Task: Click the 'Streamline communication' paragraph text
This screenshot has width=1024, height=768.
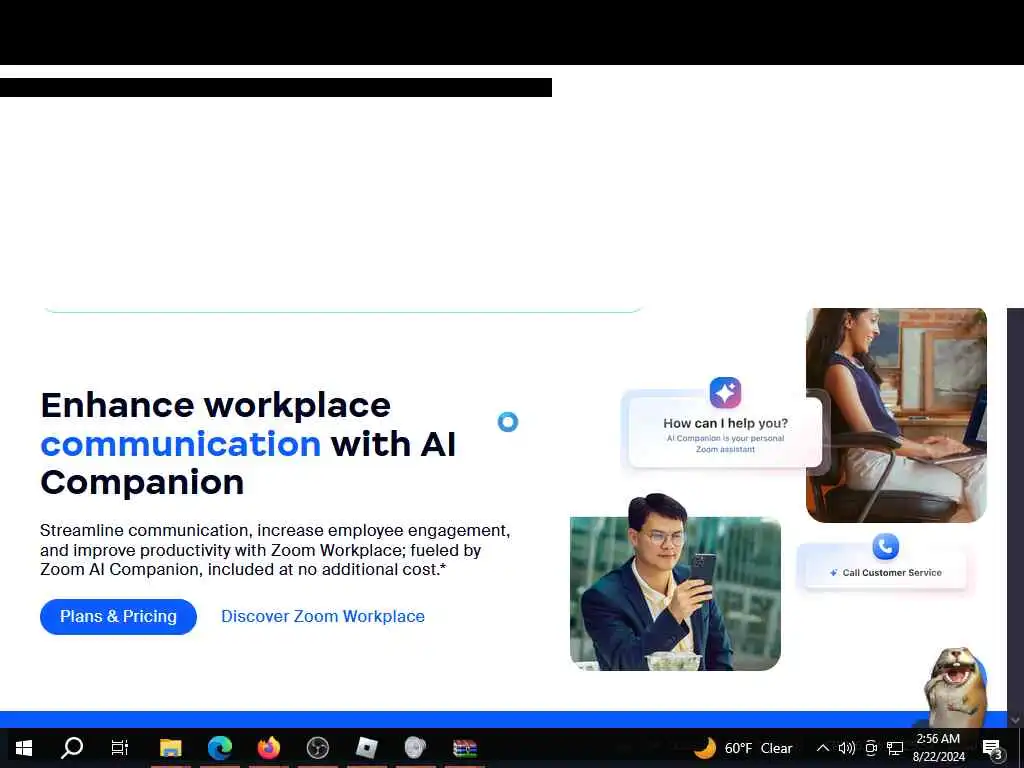Action: coord(275,550)
